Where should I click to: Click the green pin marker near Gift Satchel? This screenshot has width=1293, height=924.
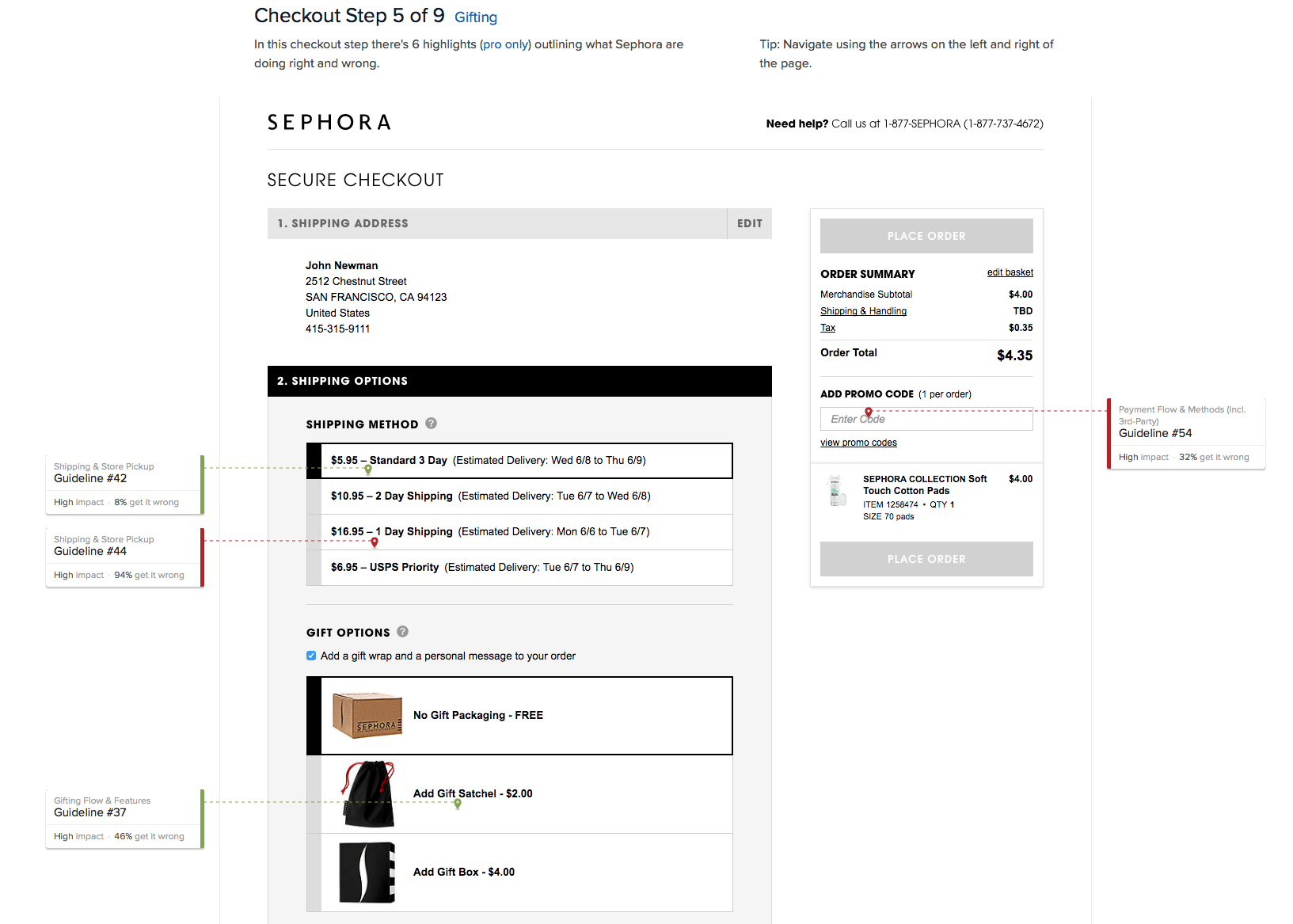coord(458,804)
